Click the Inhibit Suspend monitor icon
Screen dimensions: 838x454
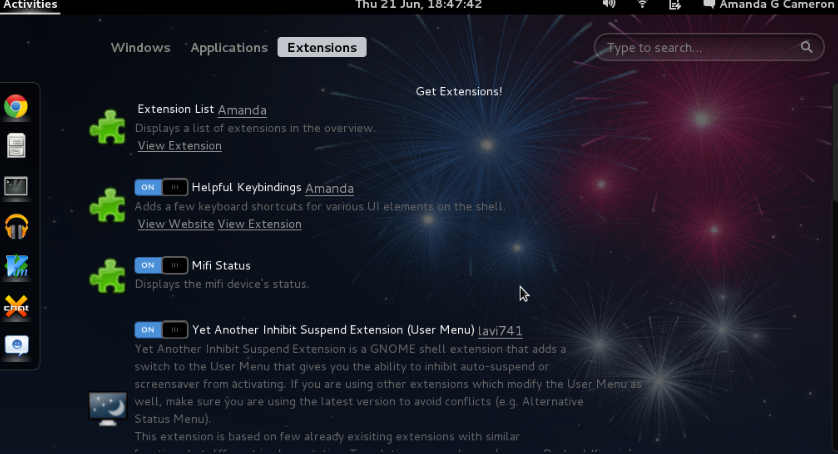pyautogui.click(x=107, y=409)
